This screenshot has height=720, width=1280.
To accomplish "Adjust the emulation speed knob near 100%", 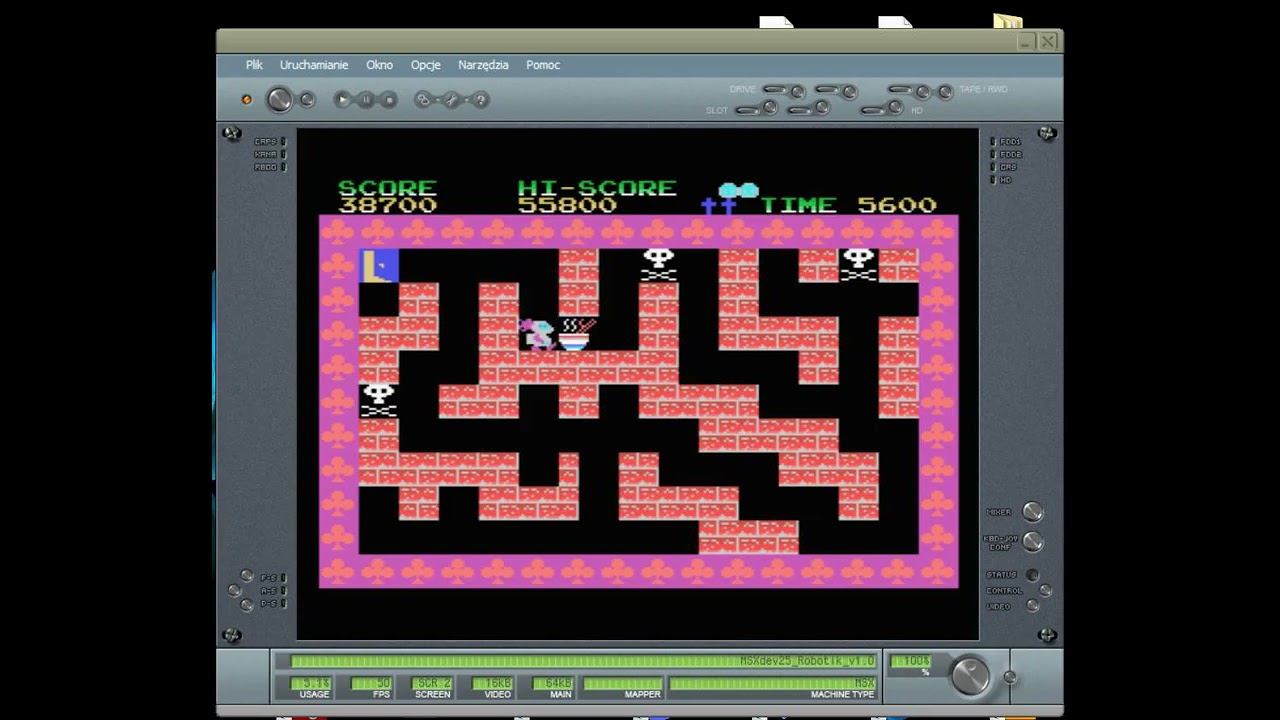I will pos(969,676).
